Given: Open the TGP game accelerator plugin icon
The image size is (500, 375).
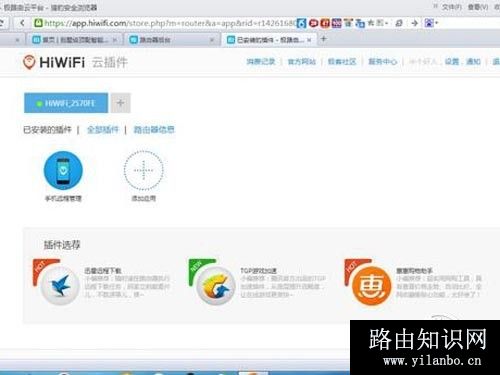Looking at the screenshot, I should tap(216, 286).
